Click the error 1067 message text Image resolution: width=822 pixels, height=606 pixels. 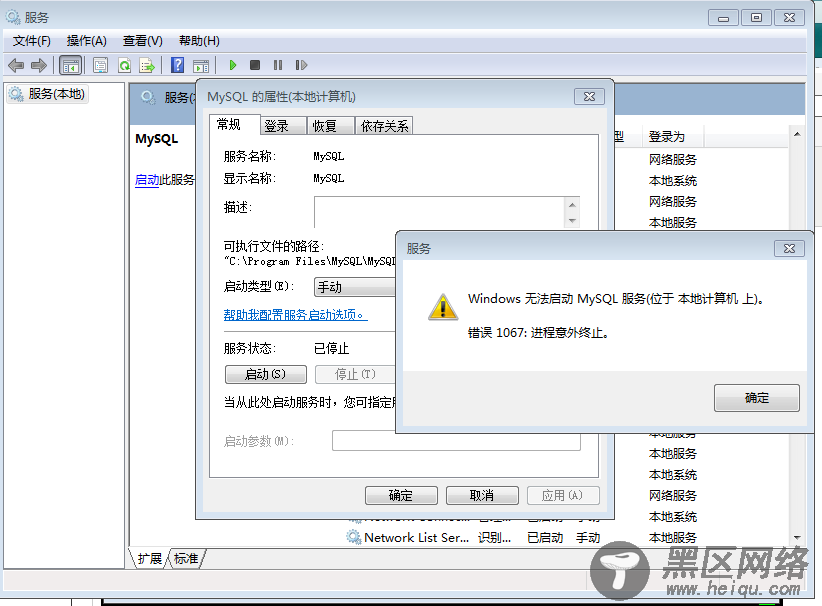[538, 332]
